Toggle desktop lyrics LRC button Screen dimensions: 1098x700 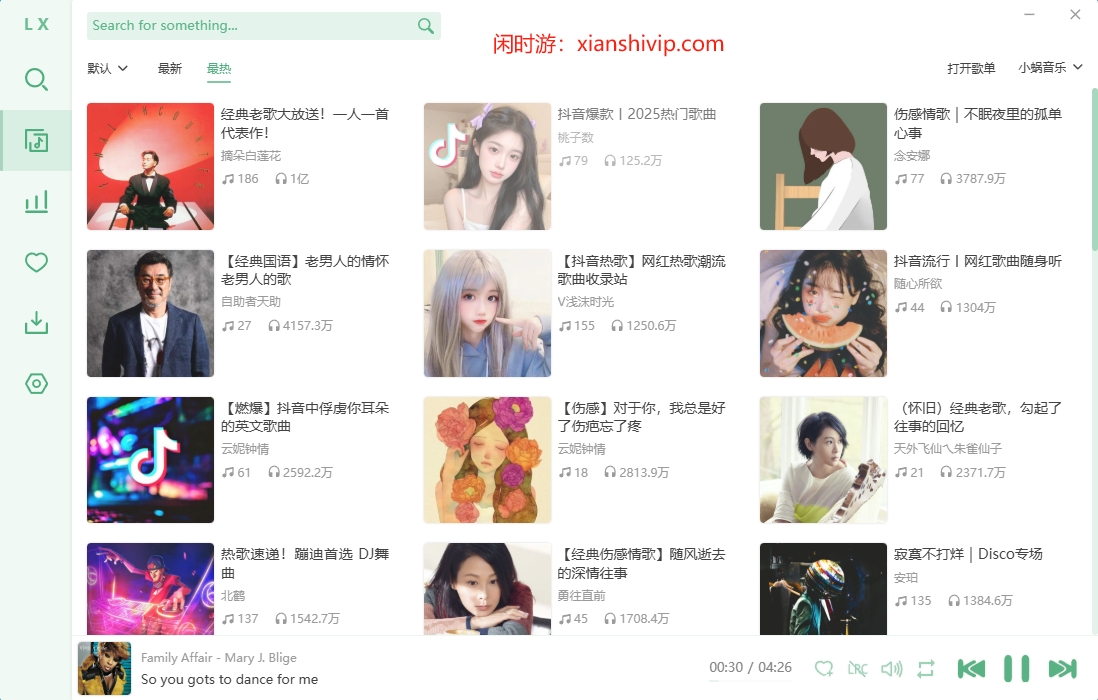coord(857,668)
